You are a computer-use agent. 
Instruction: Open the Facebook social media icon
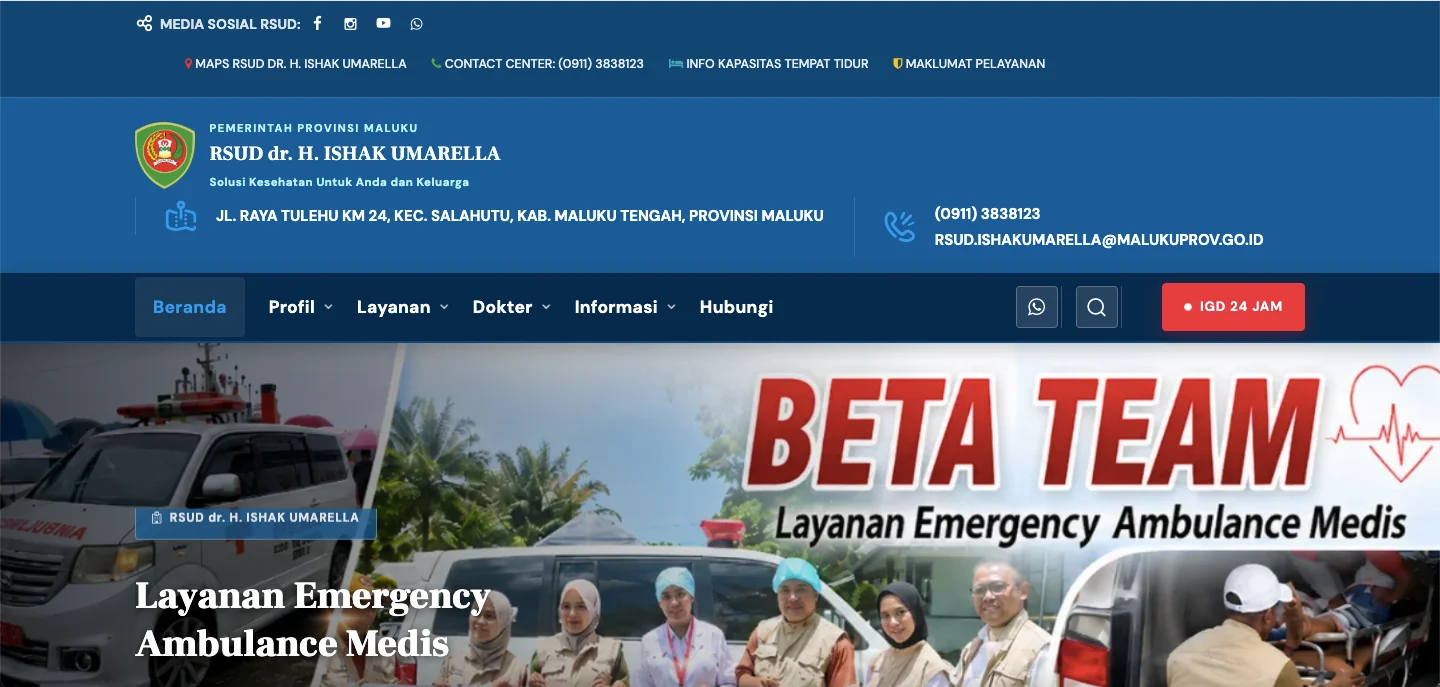(318, 23)
